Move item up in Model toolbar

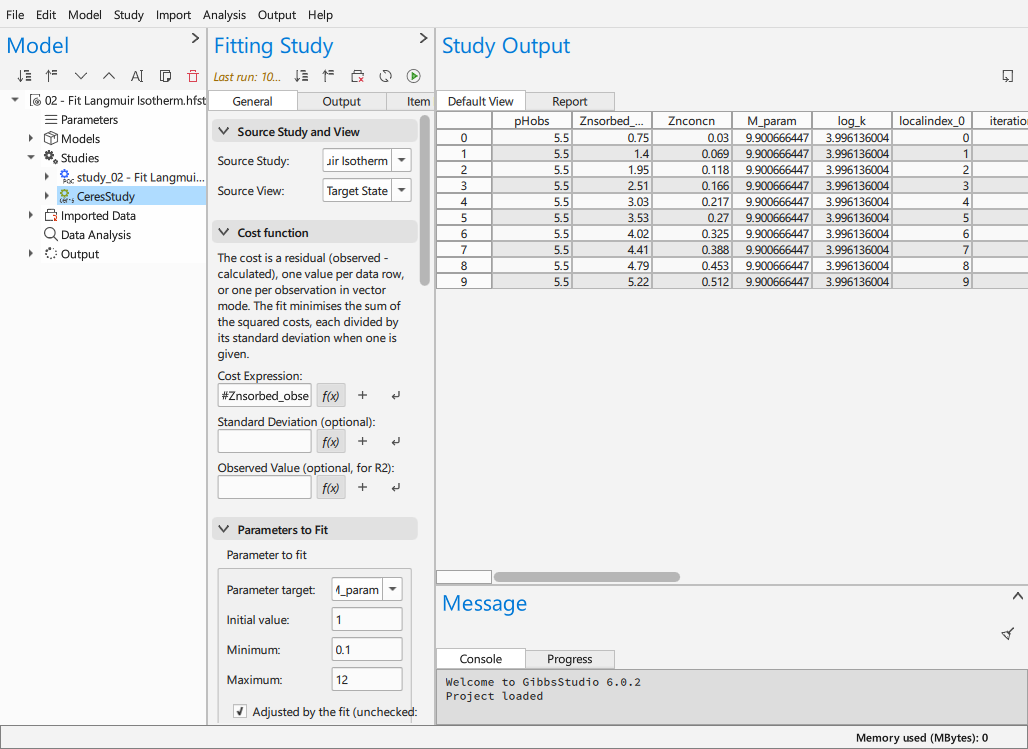[x=109, y=76]
